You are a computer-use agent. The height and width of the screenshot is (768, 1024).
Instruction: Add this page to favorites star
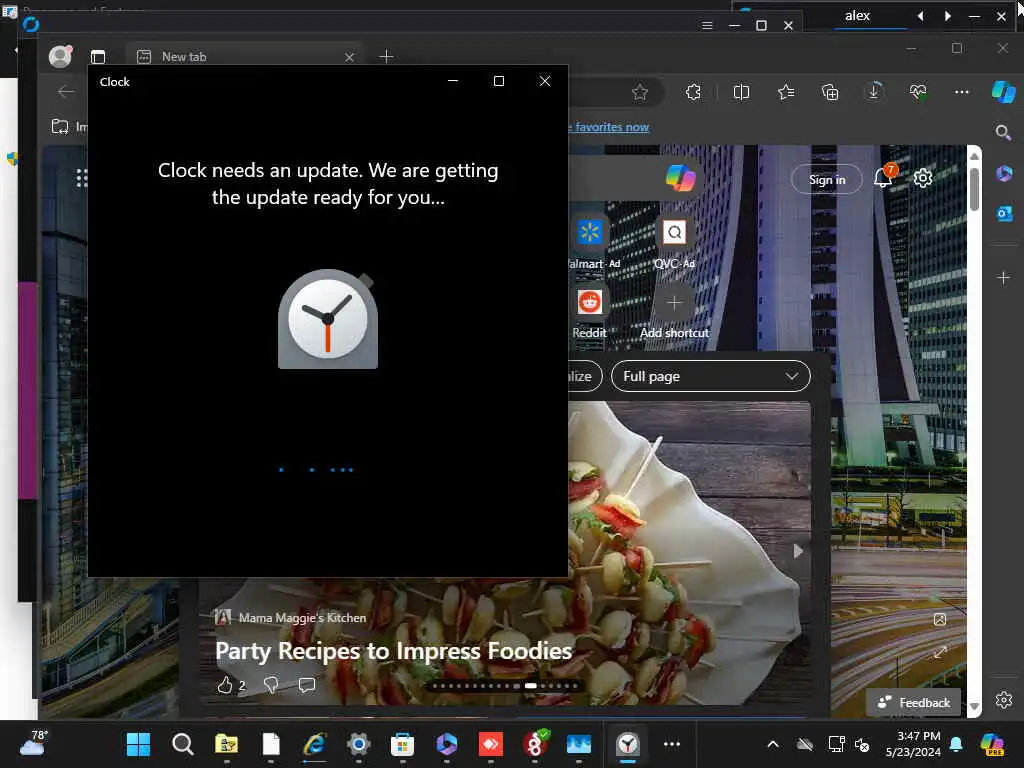(640, 93)
